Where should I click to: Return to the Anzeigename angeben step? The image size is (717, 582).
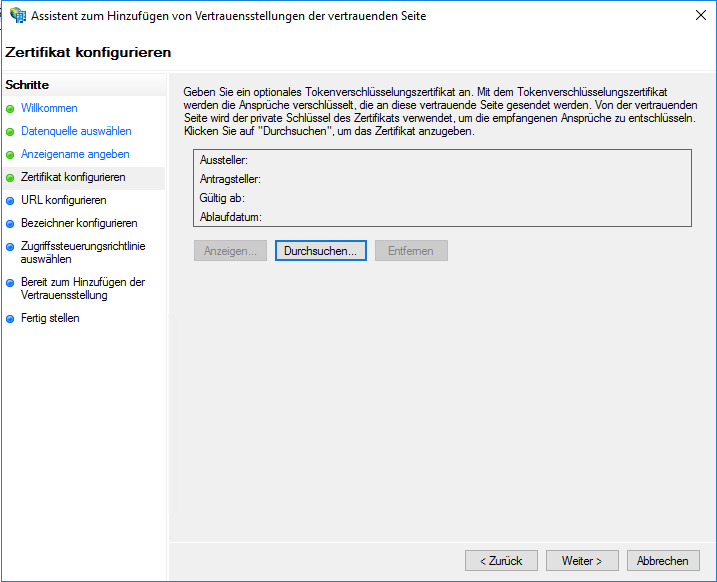coord(75,154)
